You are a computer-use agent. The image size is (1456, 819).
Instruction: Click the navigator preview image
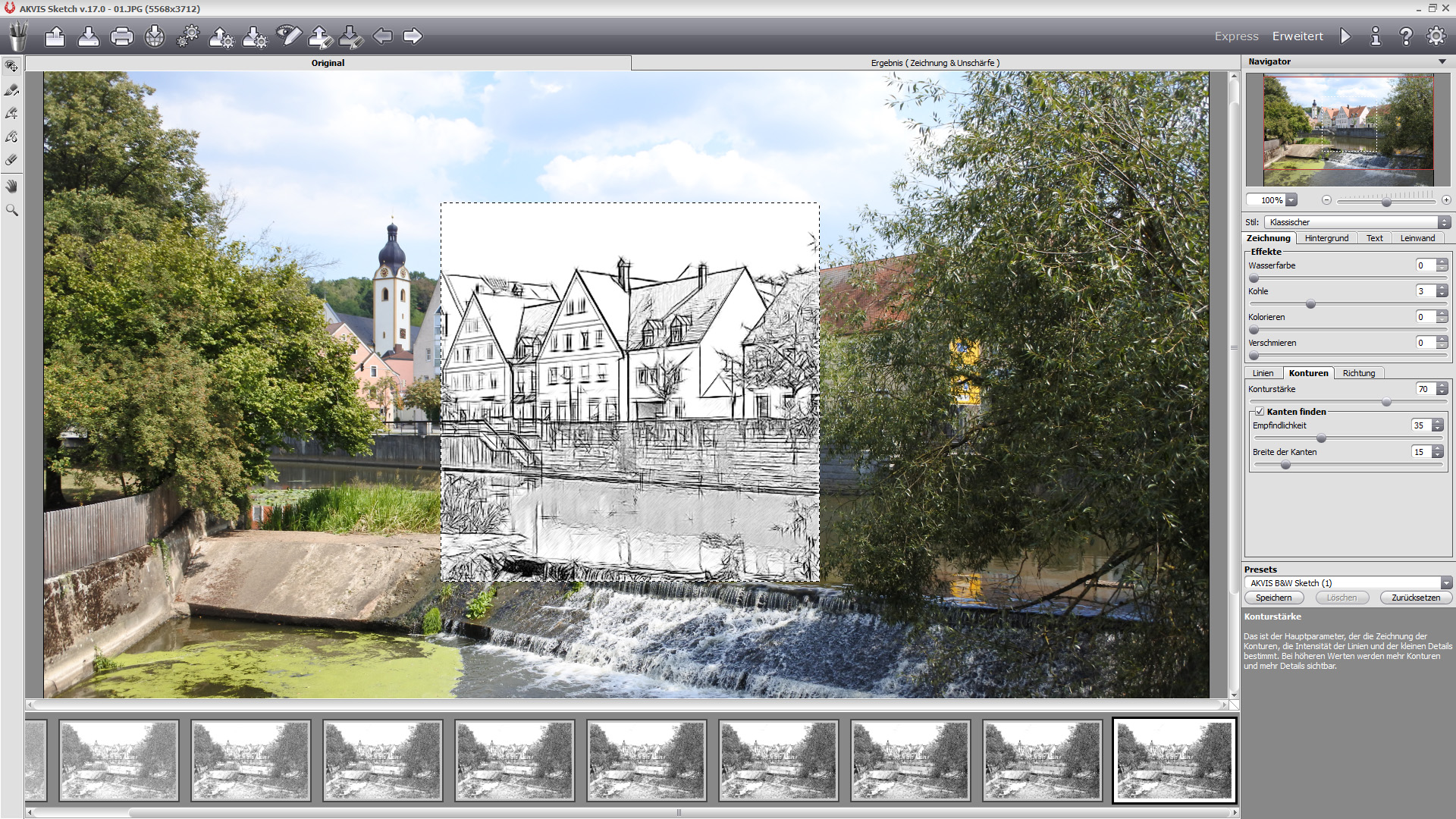click(1348, 130)
